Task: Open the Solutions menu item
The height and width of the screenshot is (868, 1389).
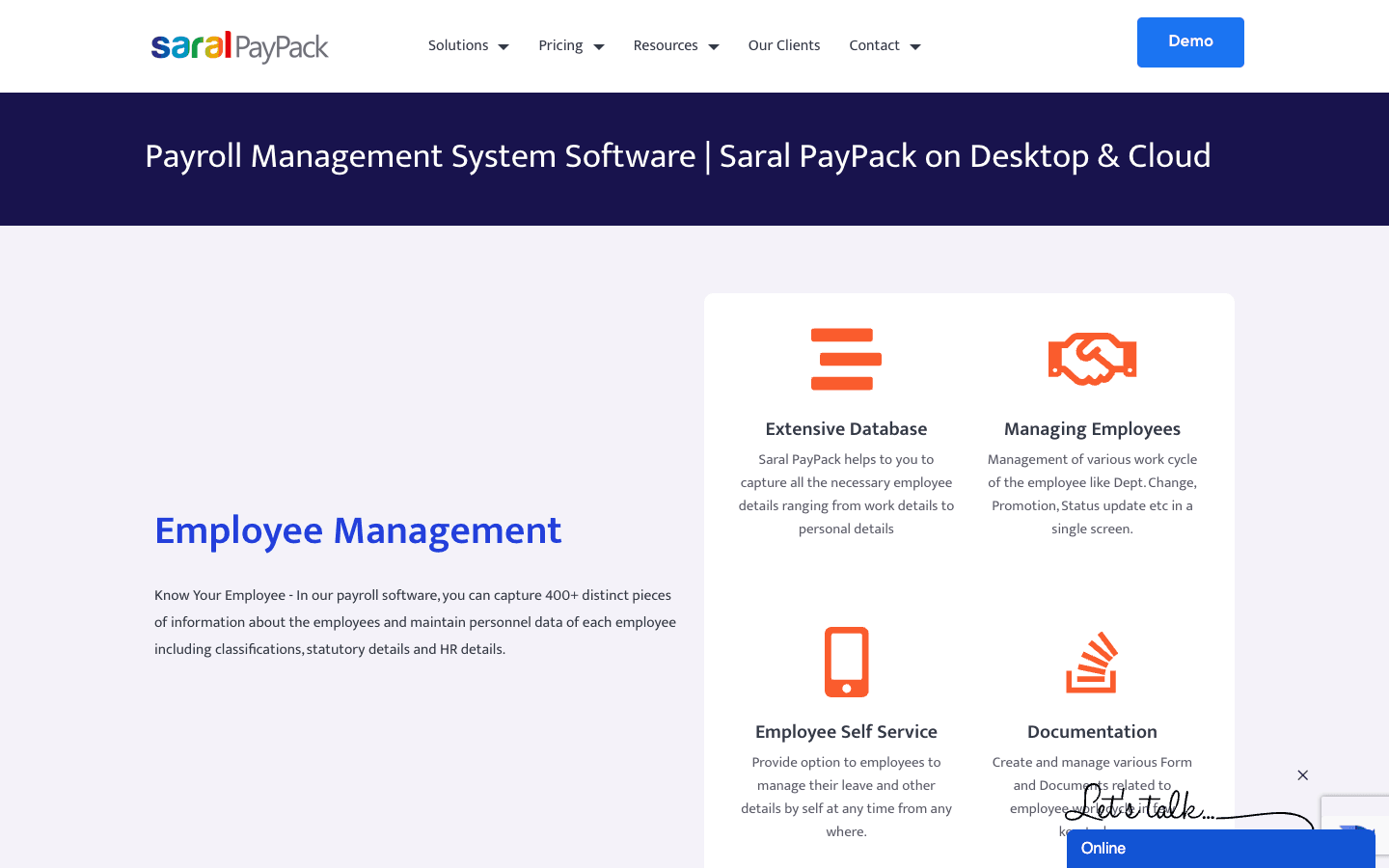Action: tap(458, 45)
